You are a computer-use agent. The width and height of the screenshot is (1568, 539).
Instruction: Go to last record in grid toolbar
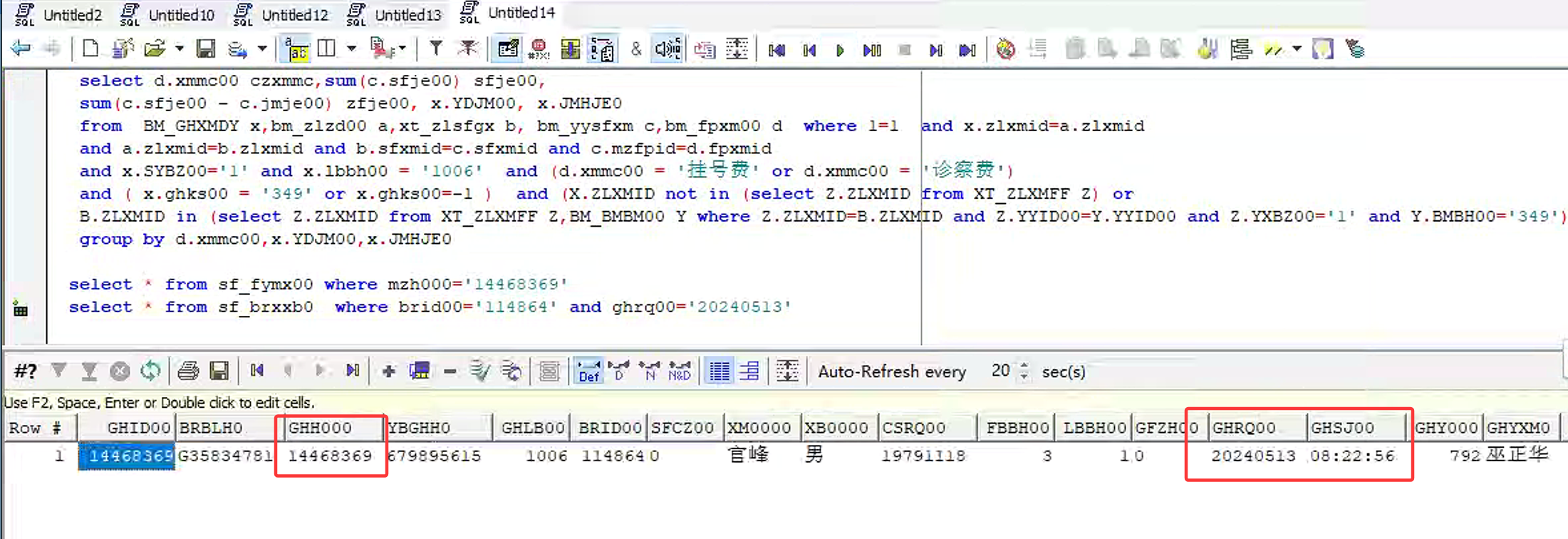(x=353, y=371)
